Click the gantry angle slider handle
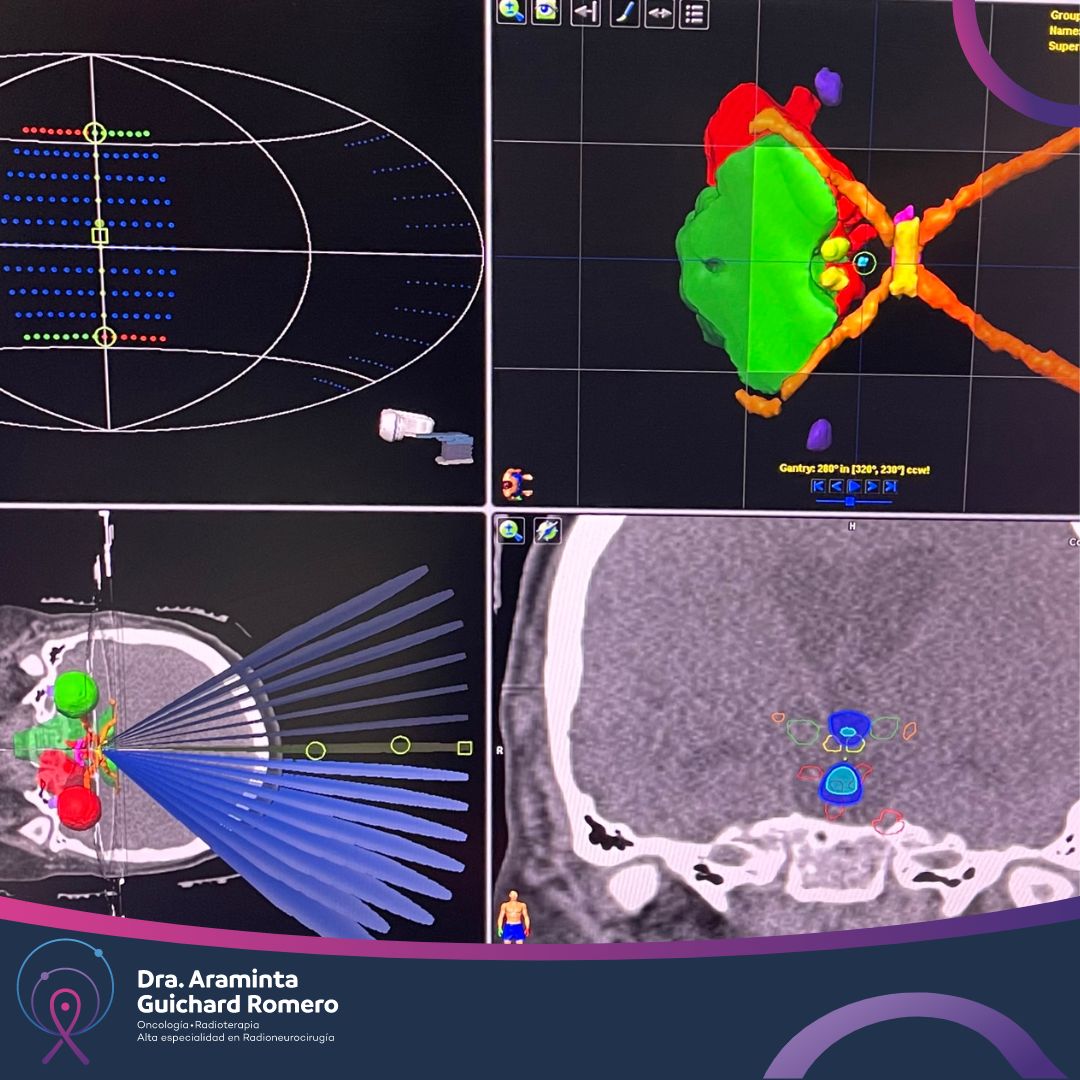 pos(850,501)
